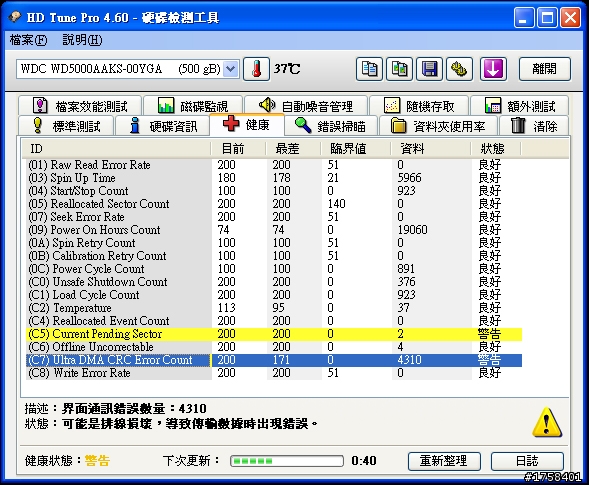Click the HD Tune title bar icon
Viewport: 589px width, 485px height.
(15, 17)
